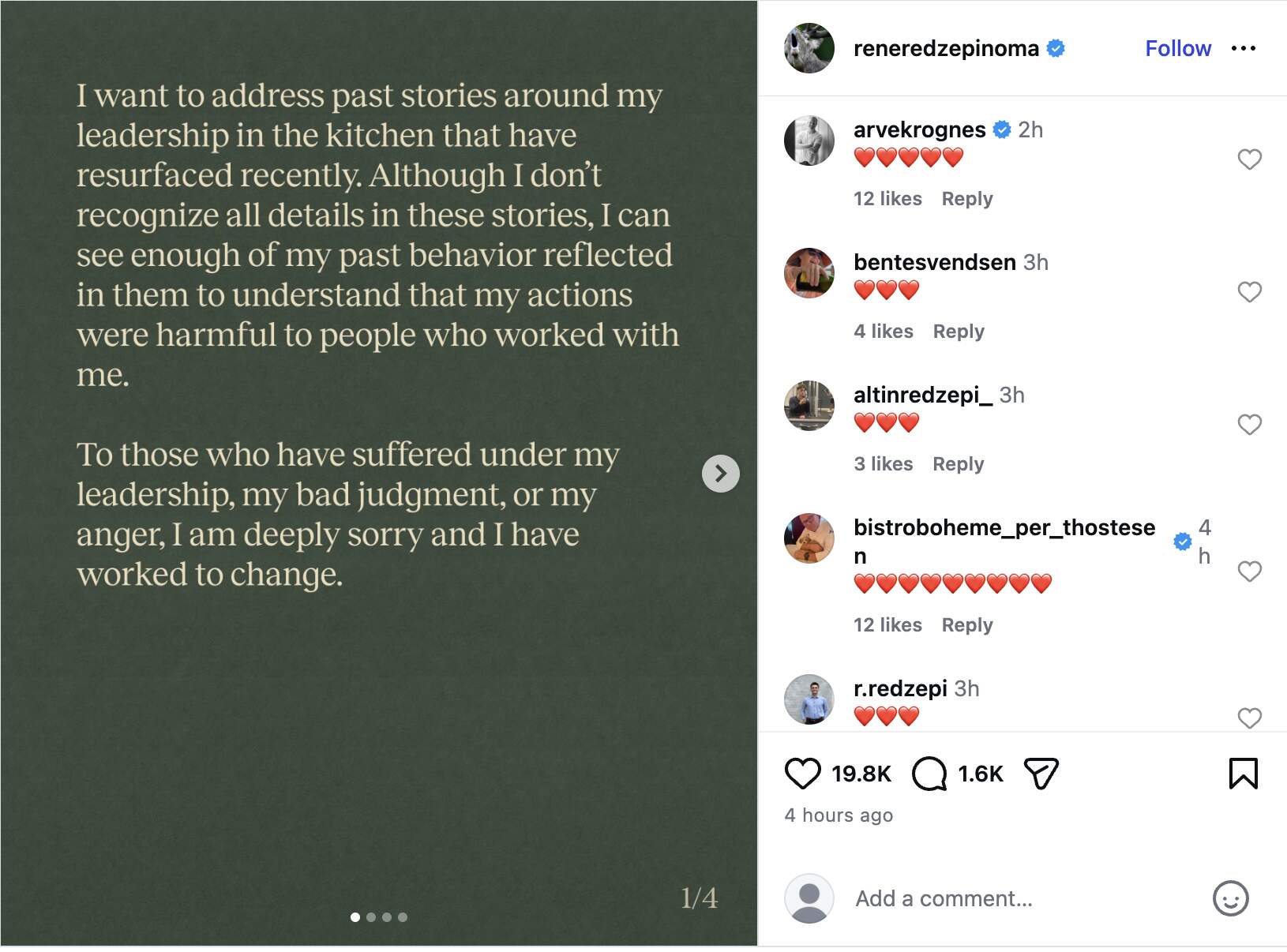Open the three-dot more options menu
The width and height of the screenshot is (1287, 952).
click(x=1244, y=49)
